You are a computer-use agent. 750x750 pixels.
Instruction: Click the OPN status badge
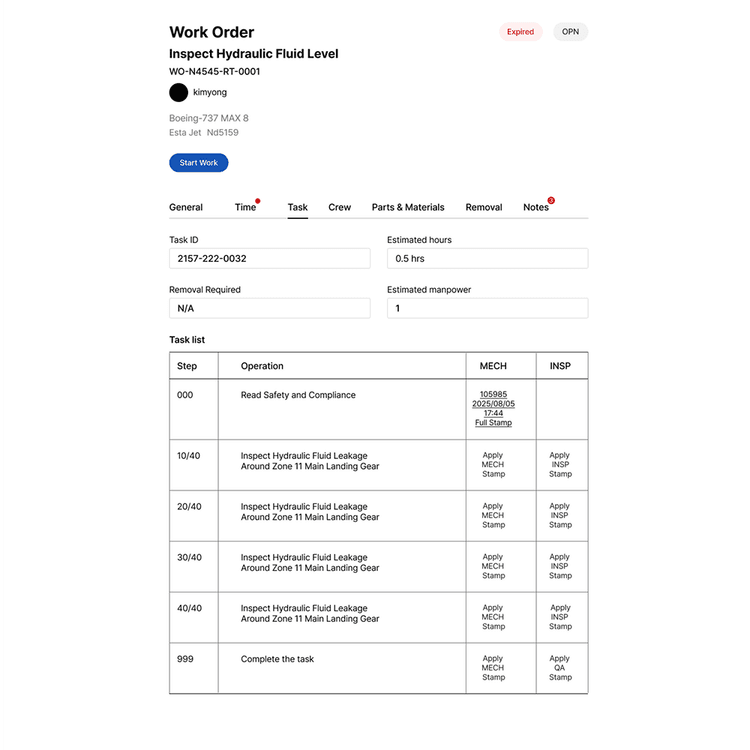(570, 32)
